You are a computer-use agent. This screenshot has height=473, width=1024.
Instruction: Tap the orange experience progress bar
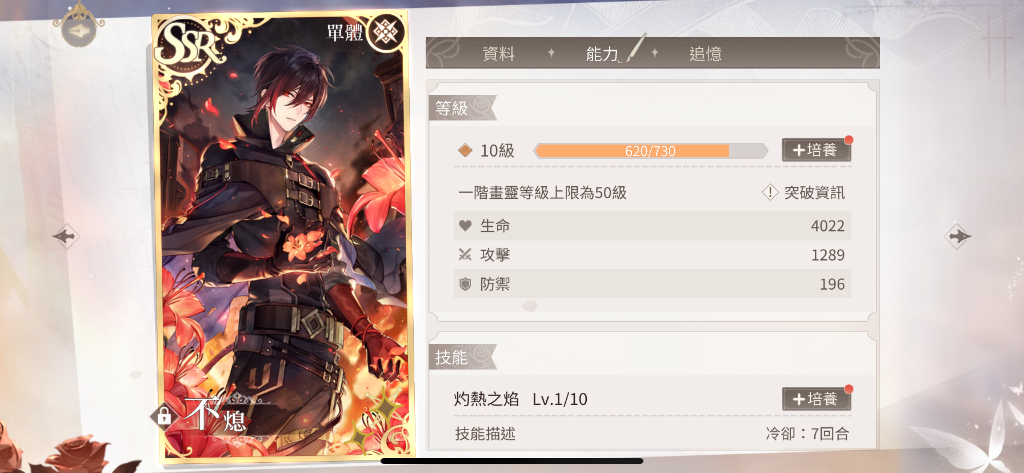650,151
